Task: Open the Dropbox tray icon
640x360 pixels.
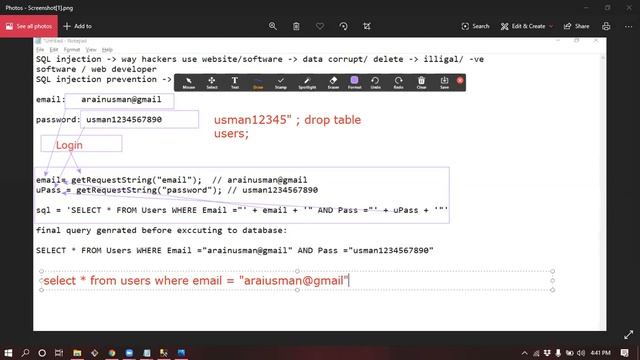Action: (547, 353)
